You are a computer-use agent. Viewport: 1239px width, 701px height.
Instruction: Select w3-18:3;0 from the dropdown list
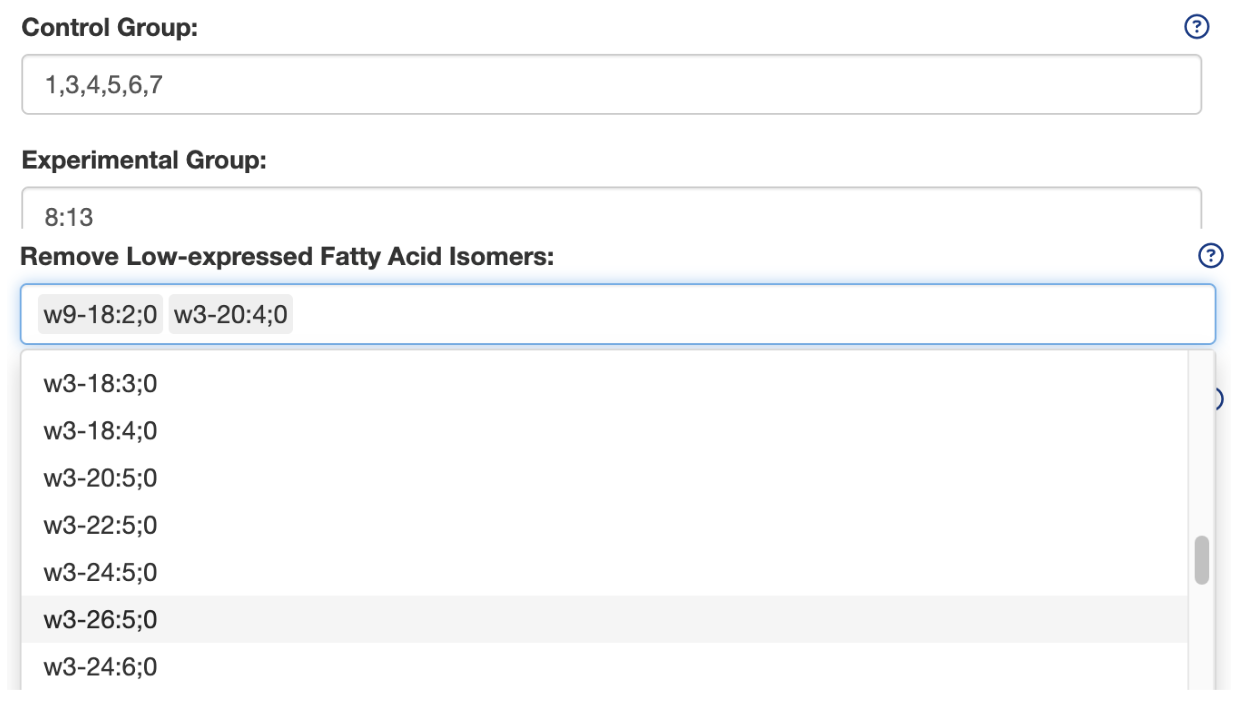tap(100, 384)
